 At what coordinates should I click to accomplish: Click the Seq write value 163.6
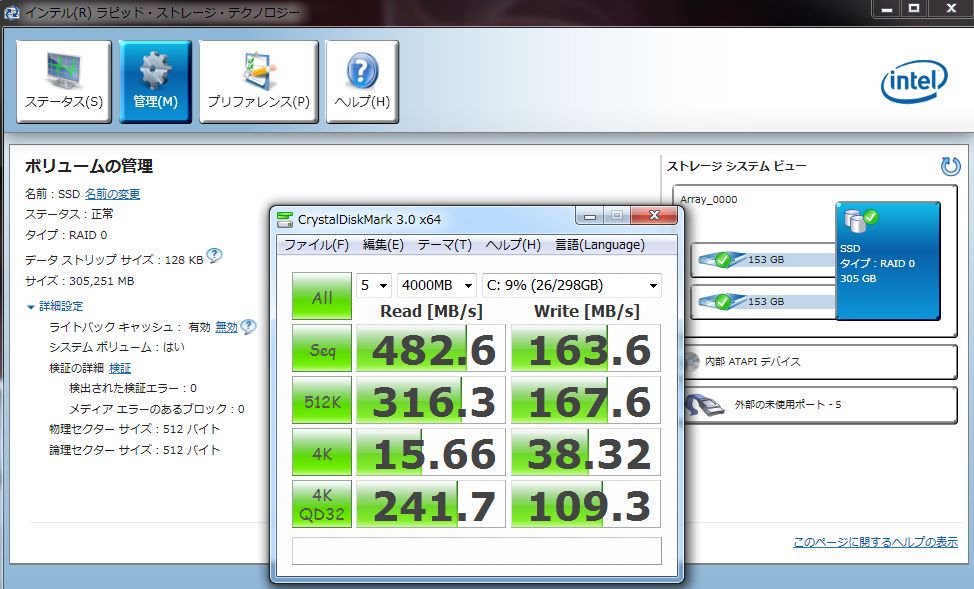[586, 348]
